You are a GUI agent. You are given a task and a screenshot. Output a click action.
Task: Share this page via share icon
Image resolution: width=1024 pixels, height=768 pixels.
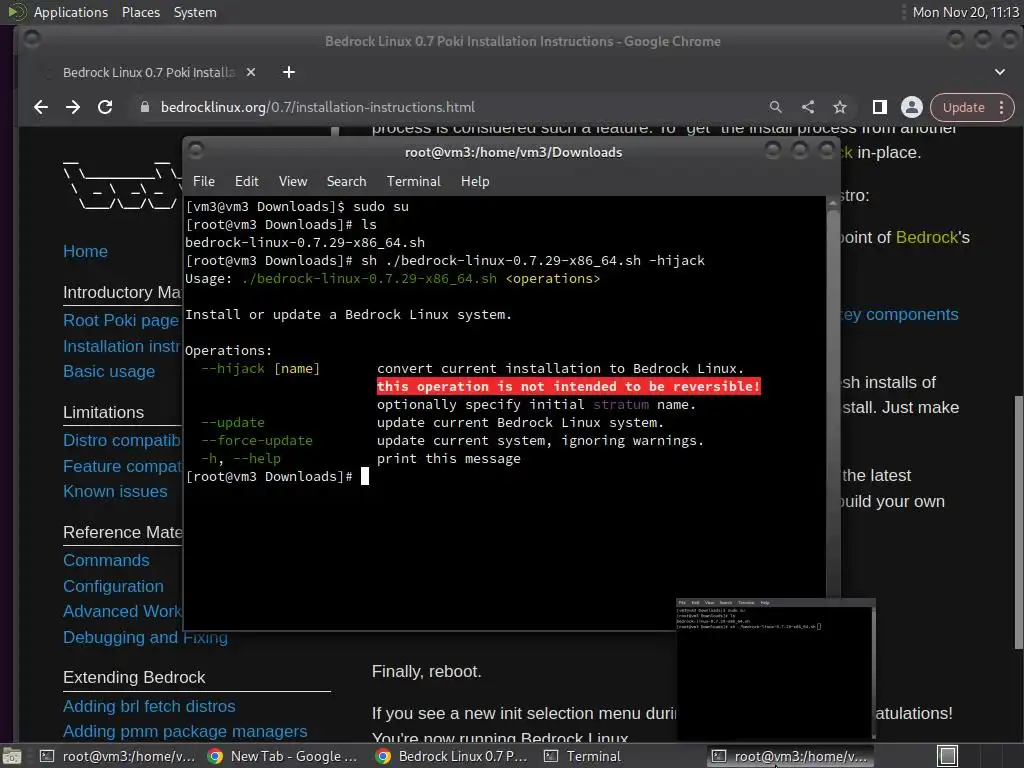point(808,107)
